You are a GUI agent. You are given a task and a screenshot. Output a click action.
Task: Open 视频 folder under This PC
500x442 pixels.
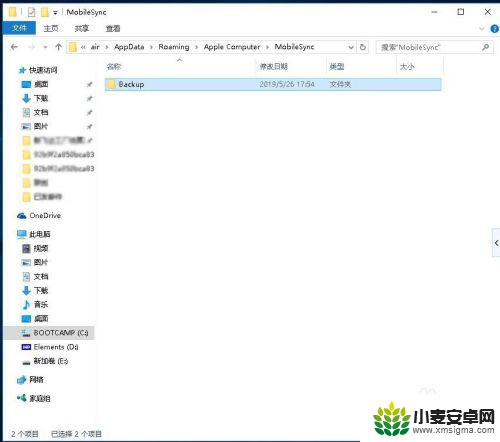pyautogui.click(x=41, y=248)
